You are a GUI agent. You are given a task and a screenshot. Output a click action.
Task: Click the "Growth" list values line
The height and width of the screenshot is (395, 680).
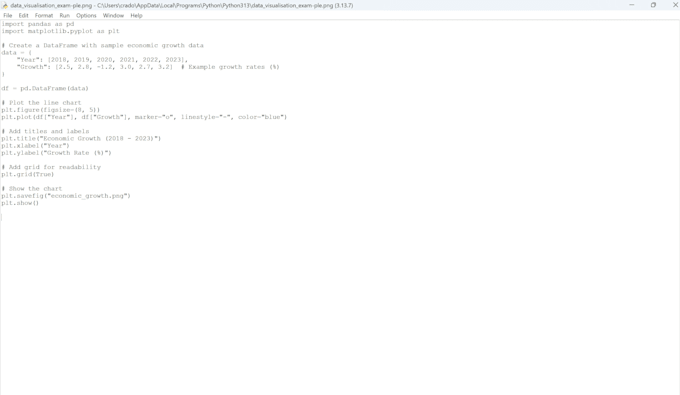95,67
